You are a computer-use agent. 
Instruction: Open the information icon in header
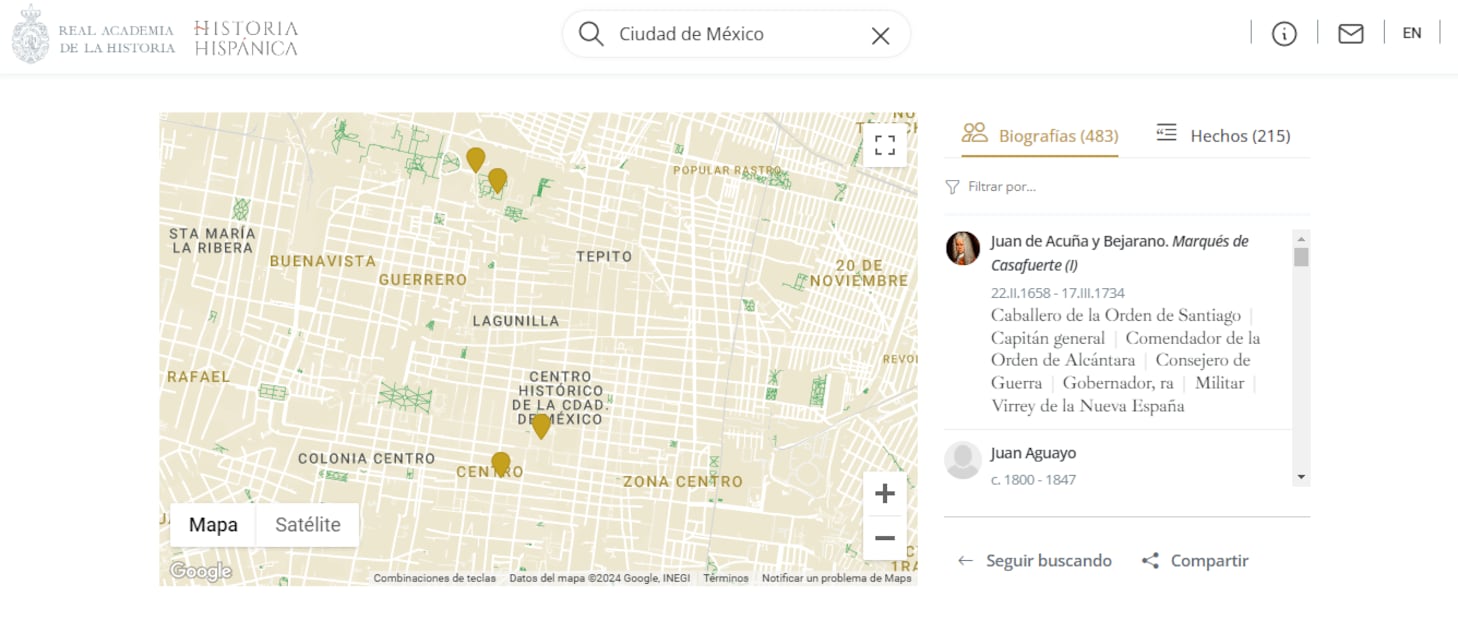[1284, 34]
